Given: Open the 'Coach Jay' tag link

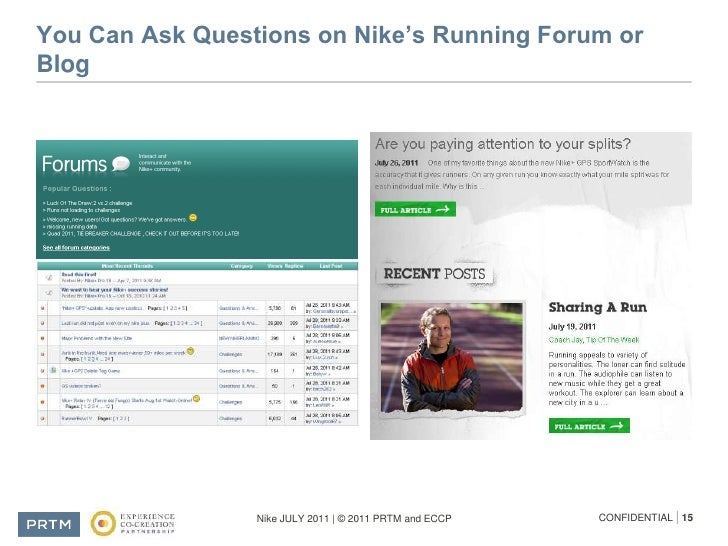Looking at the screenshot, I should coord(566,340).
